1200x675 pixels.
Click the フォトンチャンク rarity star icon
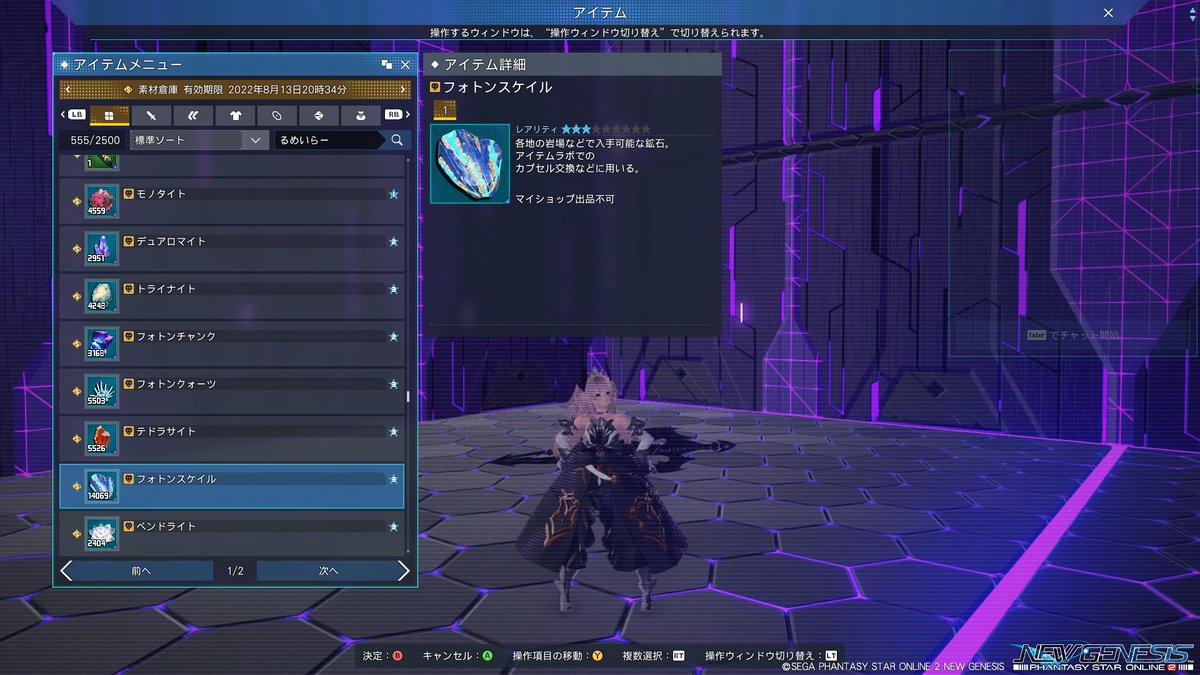[x=394, y=336]
